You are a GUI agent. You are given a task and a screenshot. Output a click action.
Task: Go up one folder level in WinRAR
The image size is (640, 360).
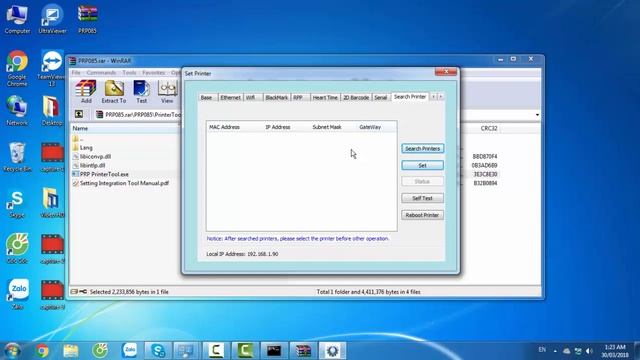(x=79, y=114)
